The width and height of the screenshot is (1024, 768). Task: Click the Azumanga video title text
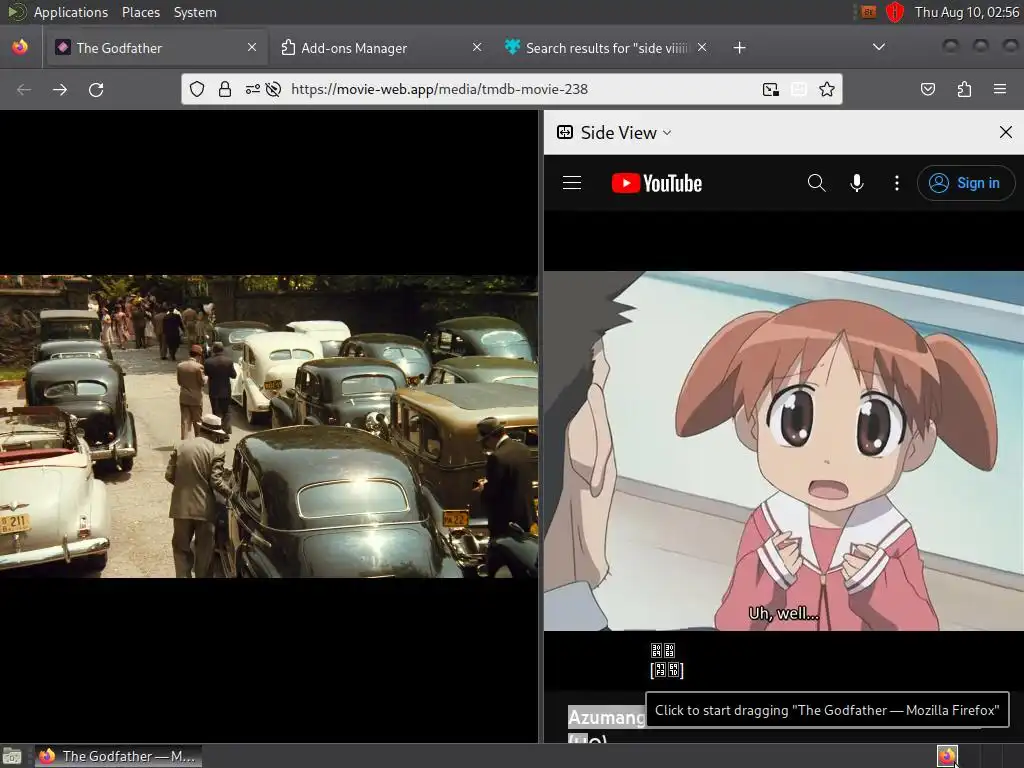tap(607, 718)
